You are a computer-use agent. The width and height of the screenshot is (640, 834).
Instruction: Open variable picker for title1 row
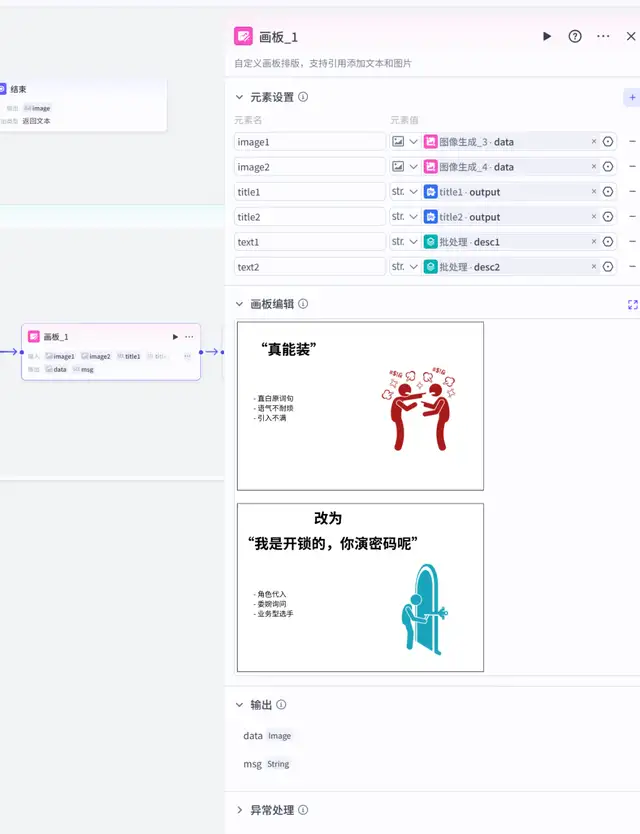tap(608, 191)
